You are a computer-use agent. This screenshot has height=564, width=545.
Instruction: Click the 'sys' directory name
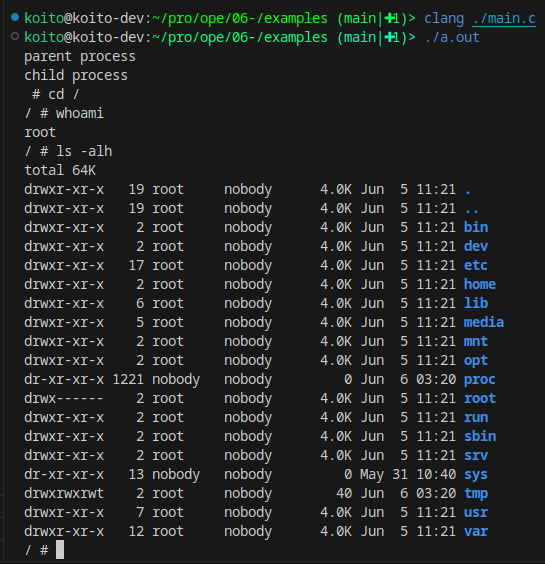click(x=476, y=475)
